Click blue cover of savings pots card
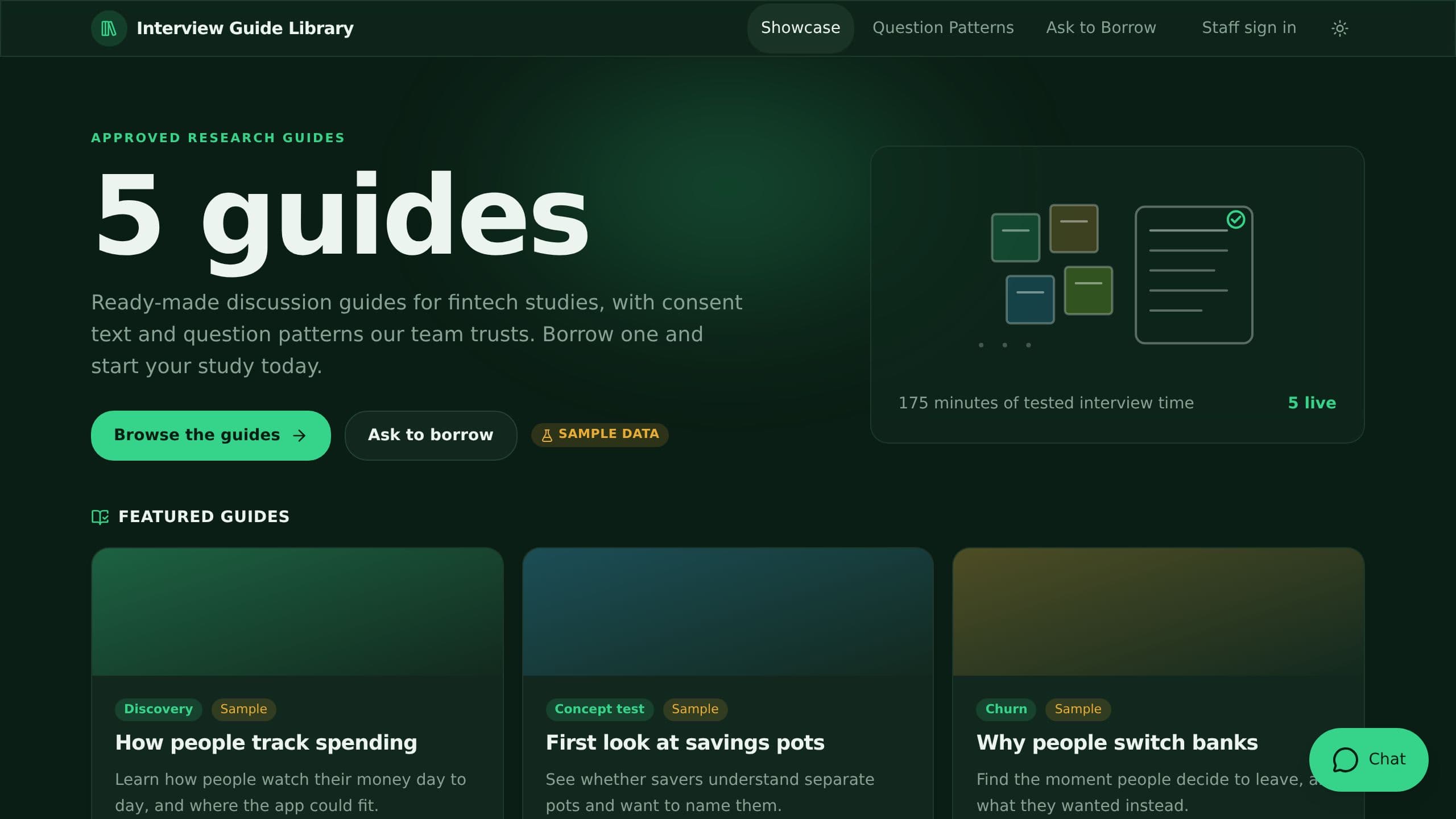This screenshot has width=1456, height=819. pyautogui.click(x=728, y=612)
